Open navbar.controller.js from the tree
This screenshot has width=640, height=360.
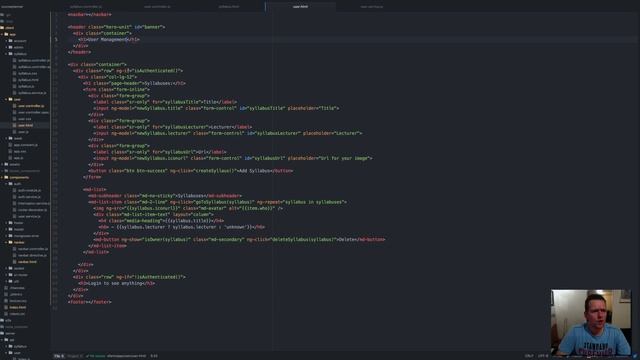click(x=33, y=249)
